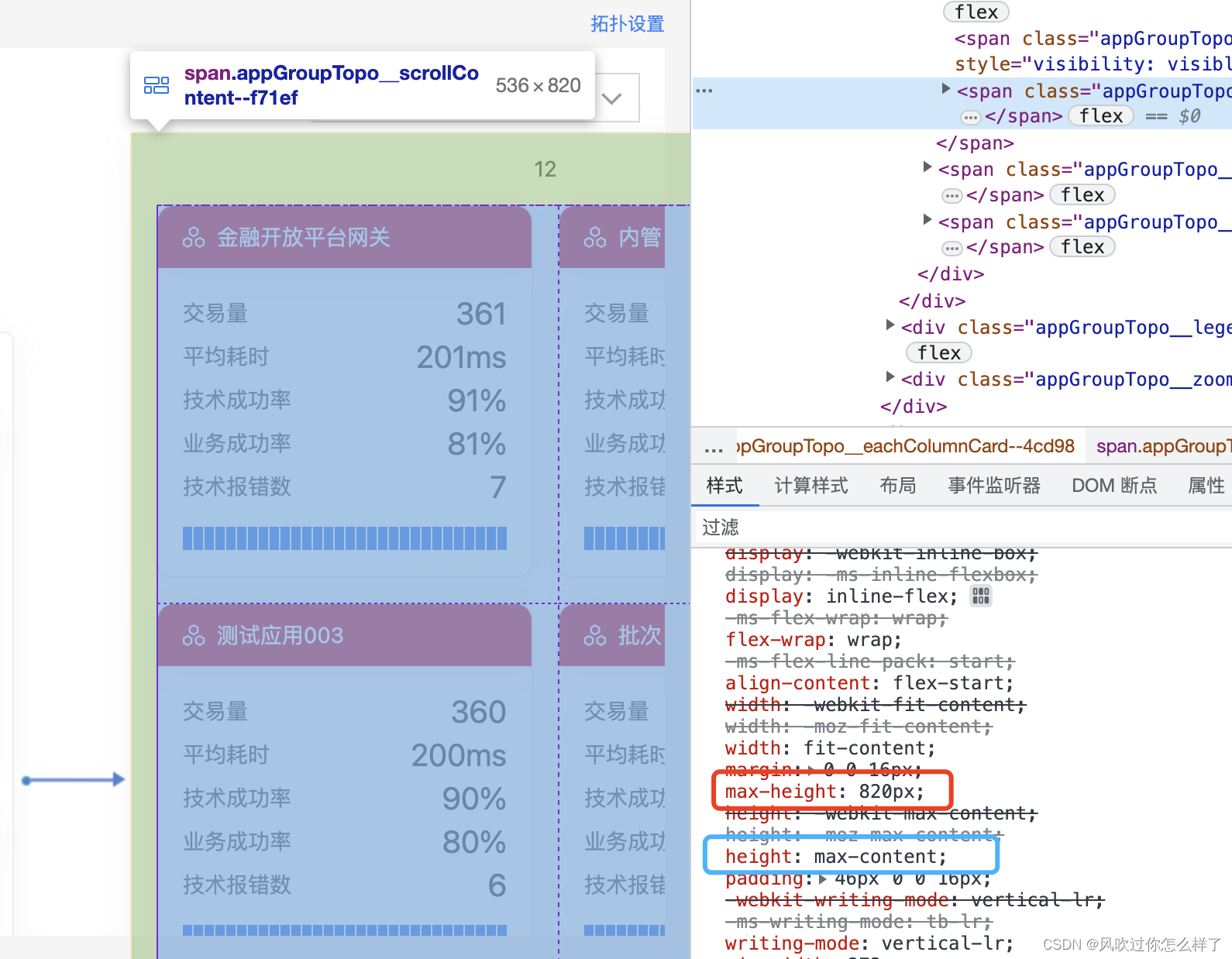1232x959 pixels.
Task: Click the 技术报错数 value 7
Action: [x=498, y=487]
